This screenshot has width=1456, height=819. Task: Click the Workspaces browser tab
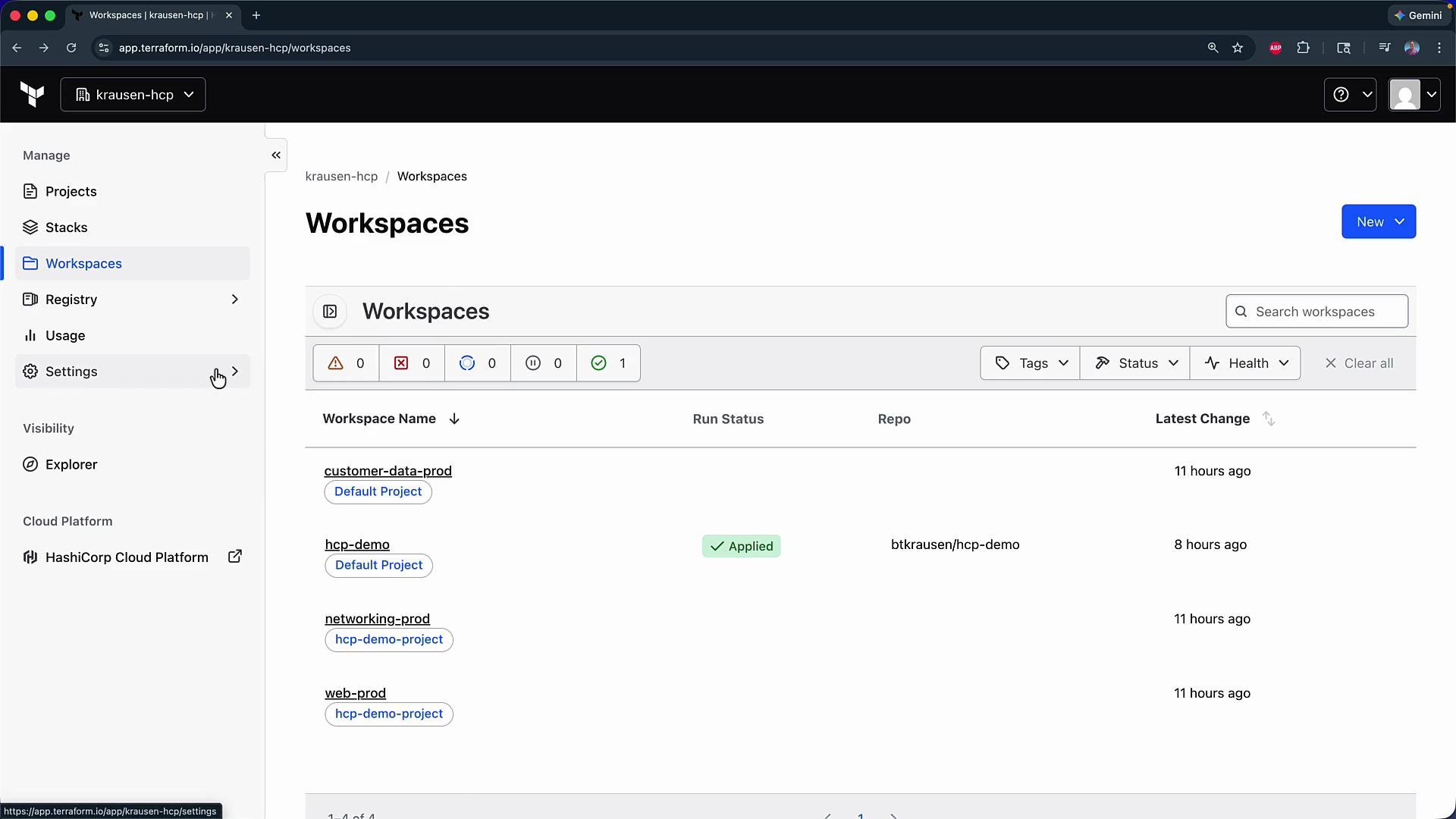152,15
